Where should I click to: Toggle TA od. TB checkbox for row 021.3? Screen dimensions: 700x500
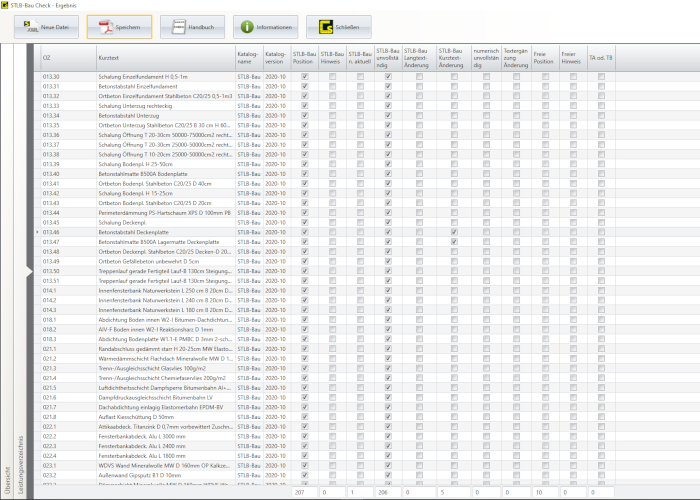pos(601,368)
